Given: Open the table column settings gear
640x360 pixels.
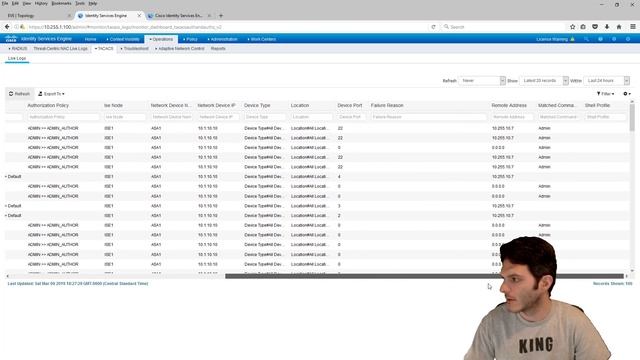Looking at the screenshot, I should click(x=627, y=94).
